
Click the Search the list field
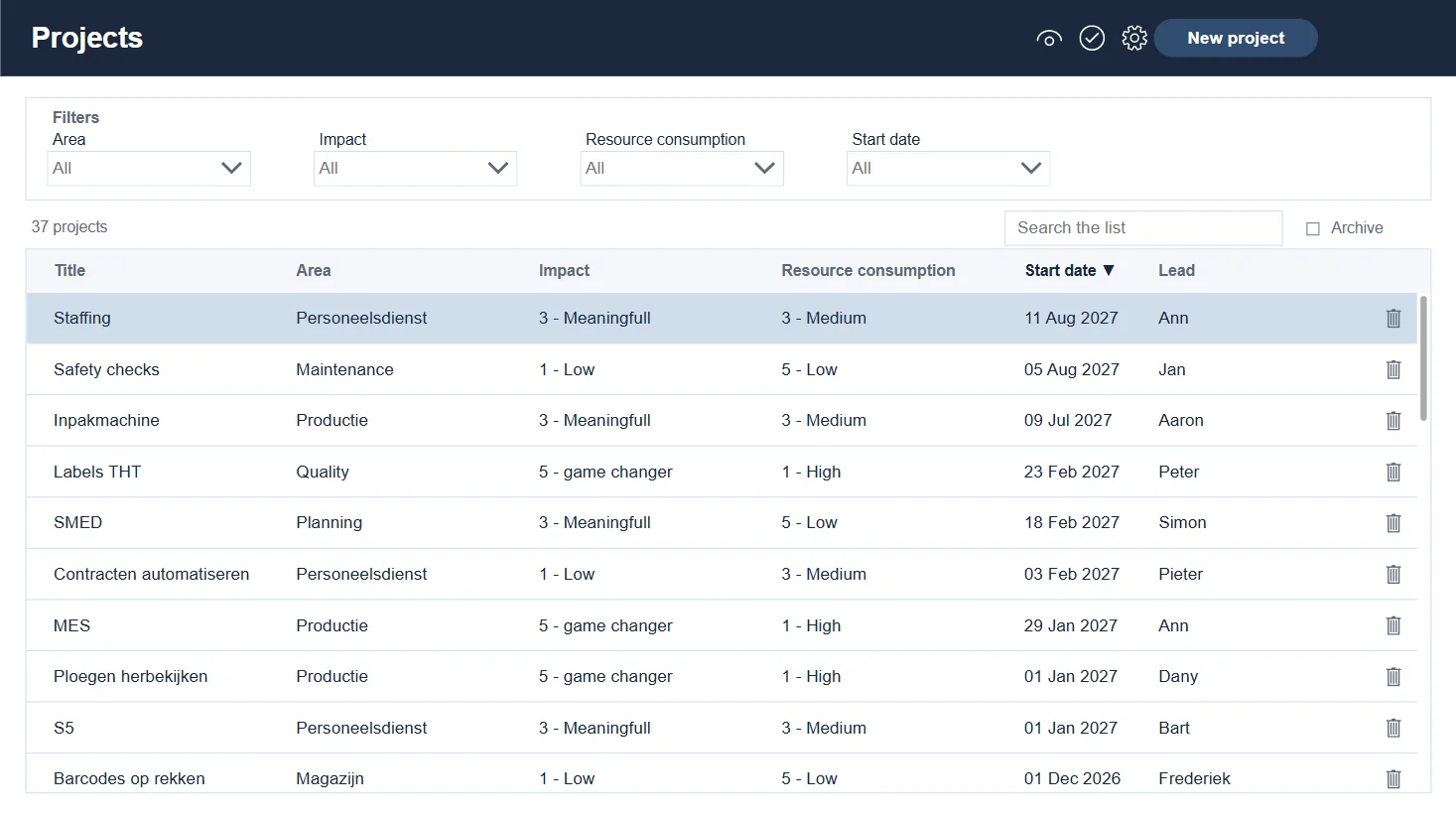click(1143, 228)
